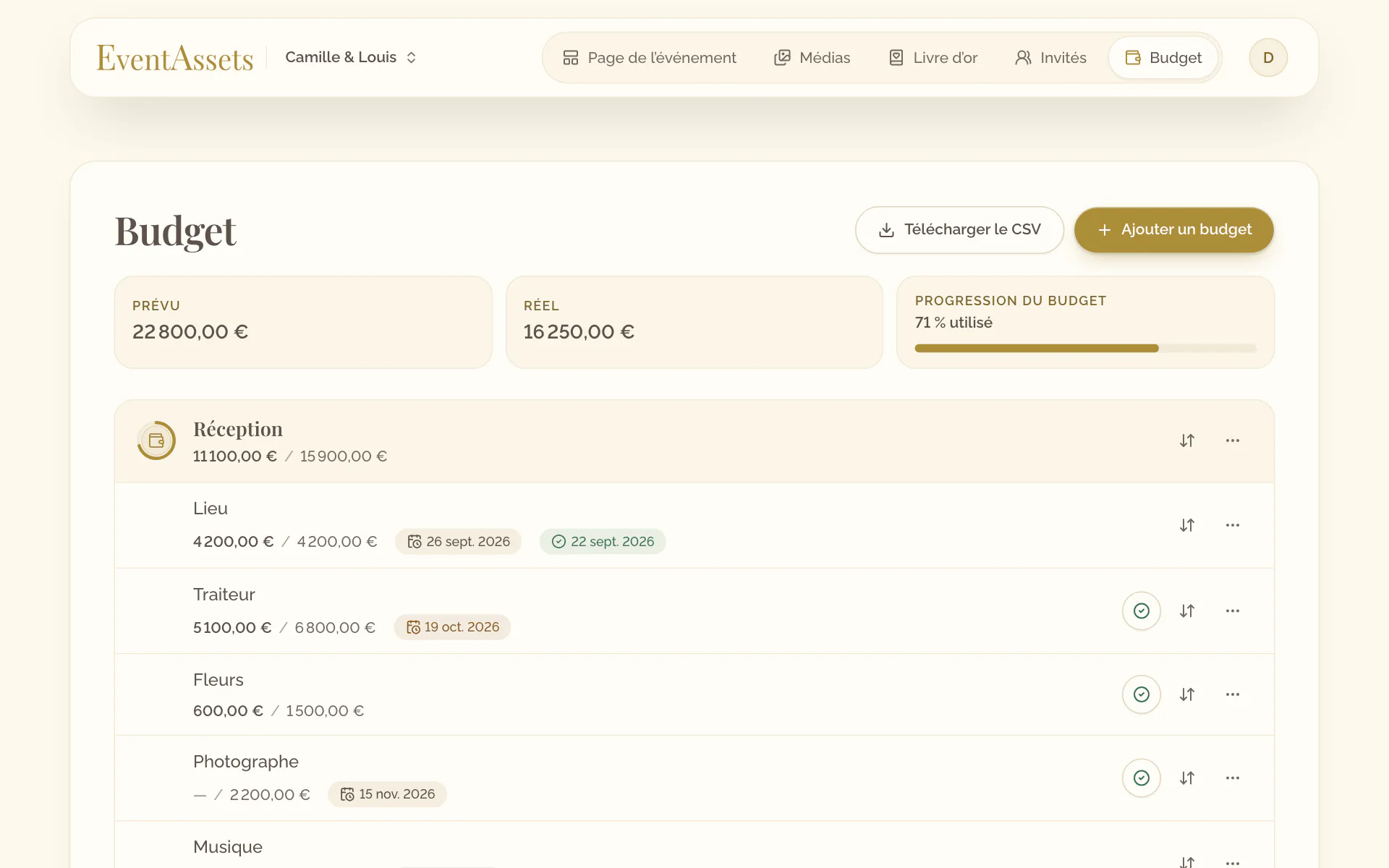Viewport: 1389px width, 868px height.
Task: Click the Traiteur item name
Action: pyautogui.click(x=224, y=595)
